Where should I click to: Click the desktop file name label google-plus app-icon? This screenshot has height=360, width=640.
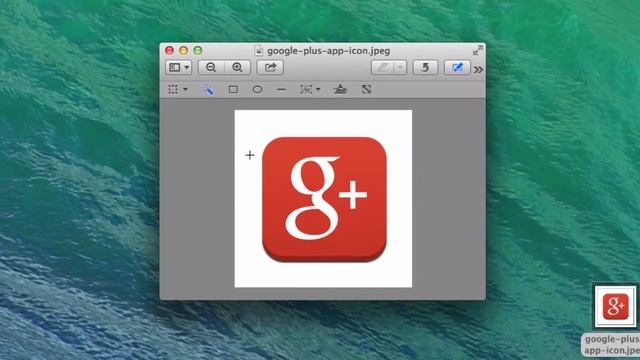pos(611,345)
